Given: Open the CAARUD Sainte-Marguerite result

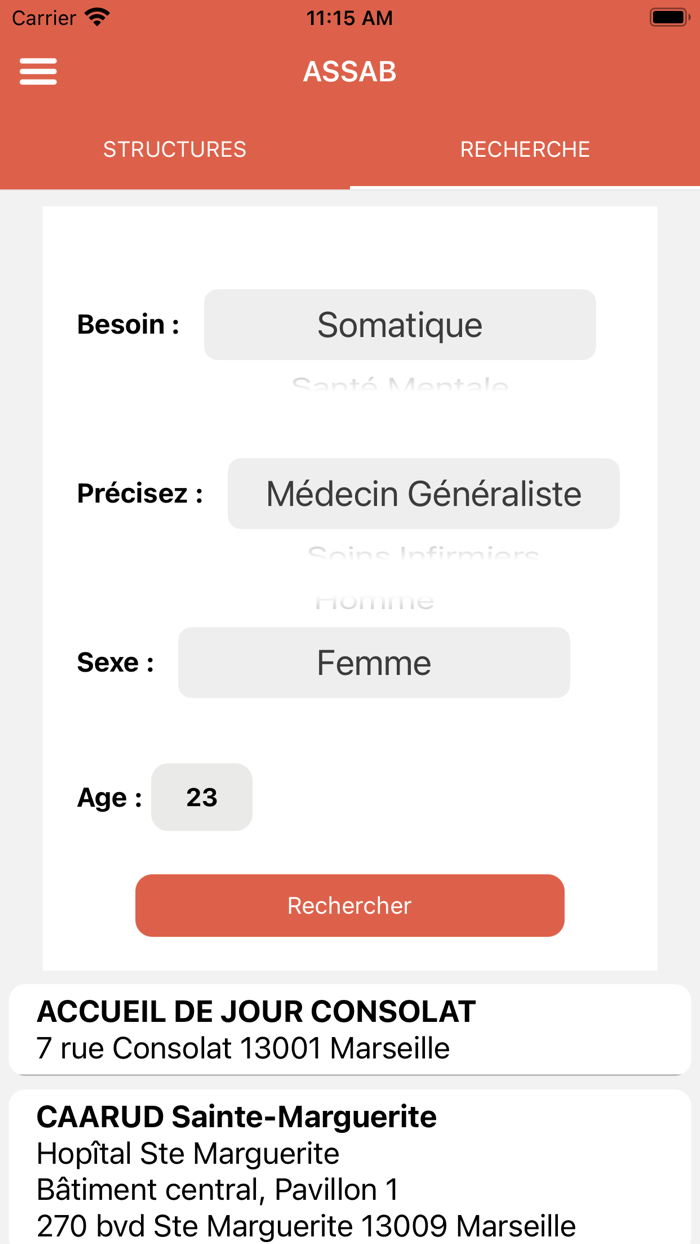Looking at the screenshot, I should (x=350, y=1170).
